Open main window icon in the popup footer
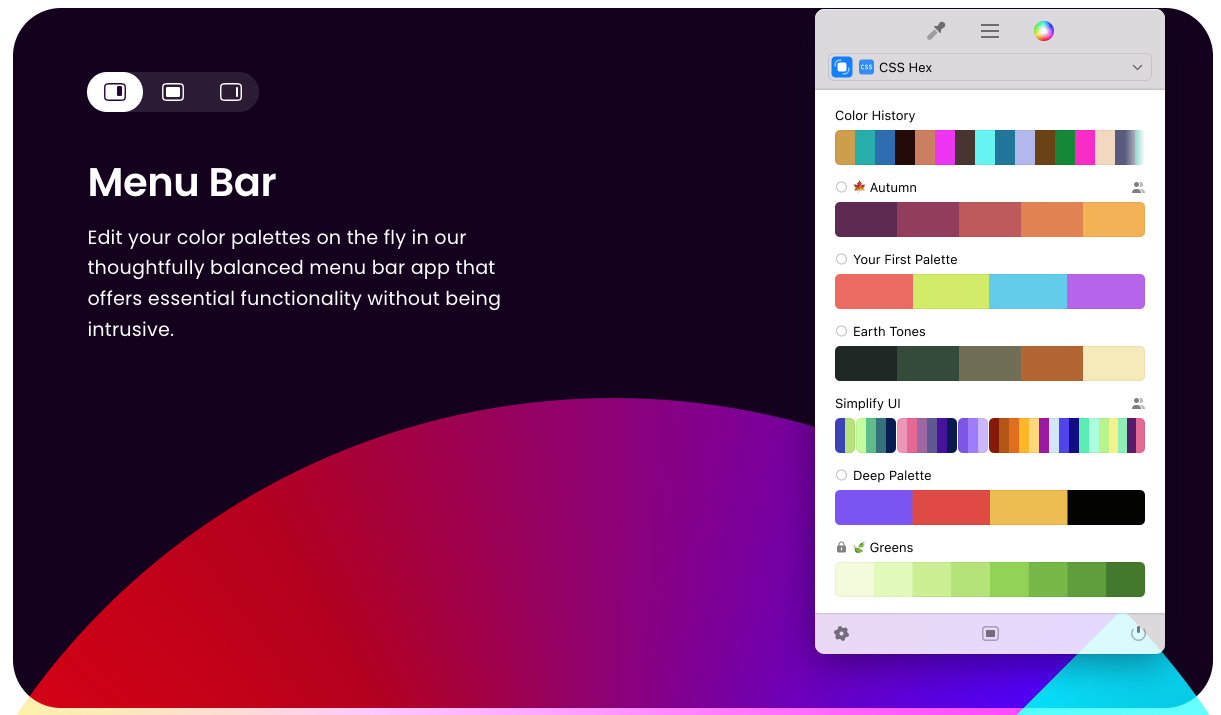Image resolution: width=1221 pixels, height=715 pixels. pyautogui.click(x=990, y=633)
